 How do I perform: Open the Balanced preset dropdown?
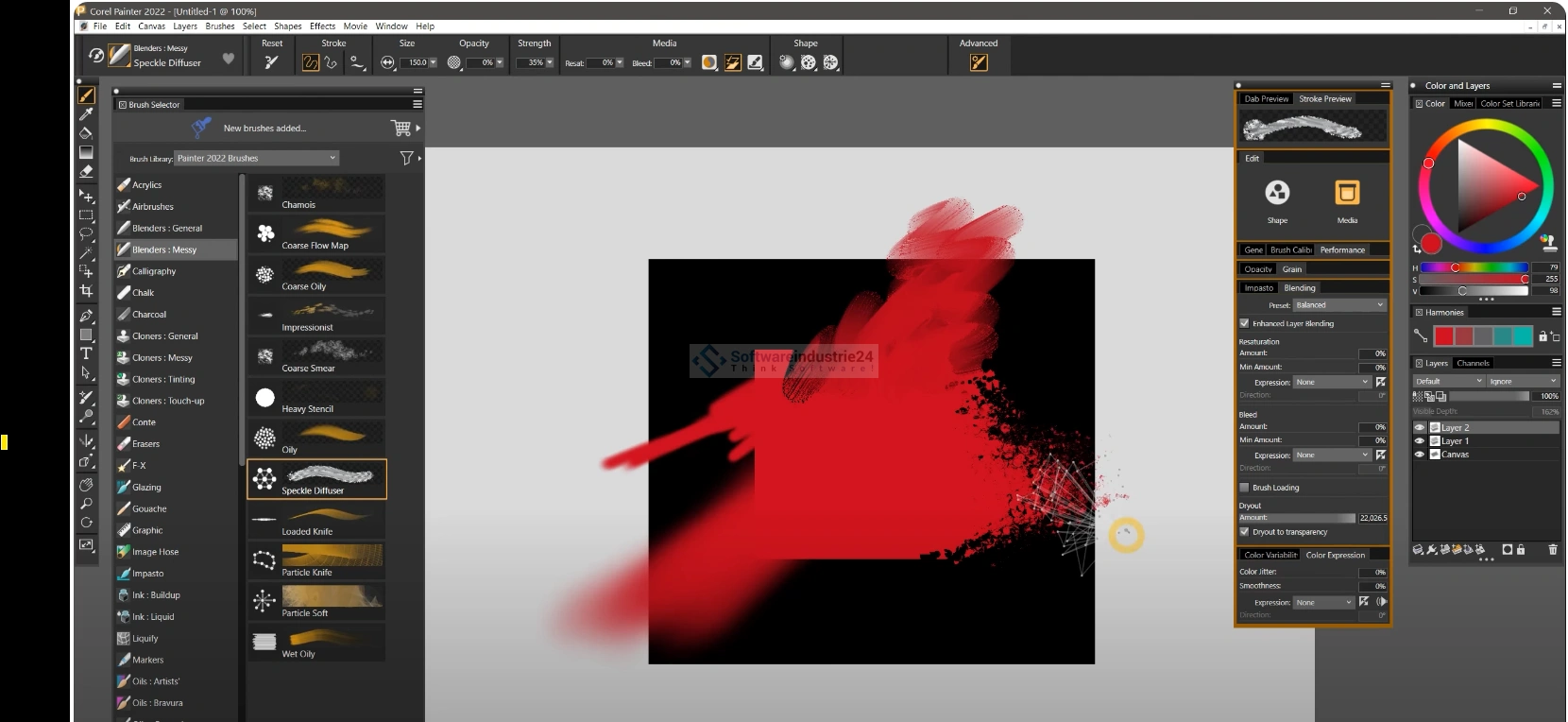point(1338,305)
